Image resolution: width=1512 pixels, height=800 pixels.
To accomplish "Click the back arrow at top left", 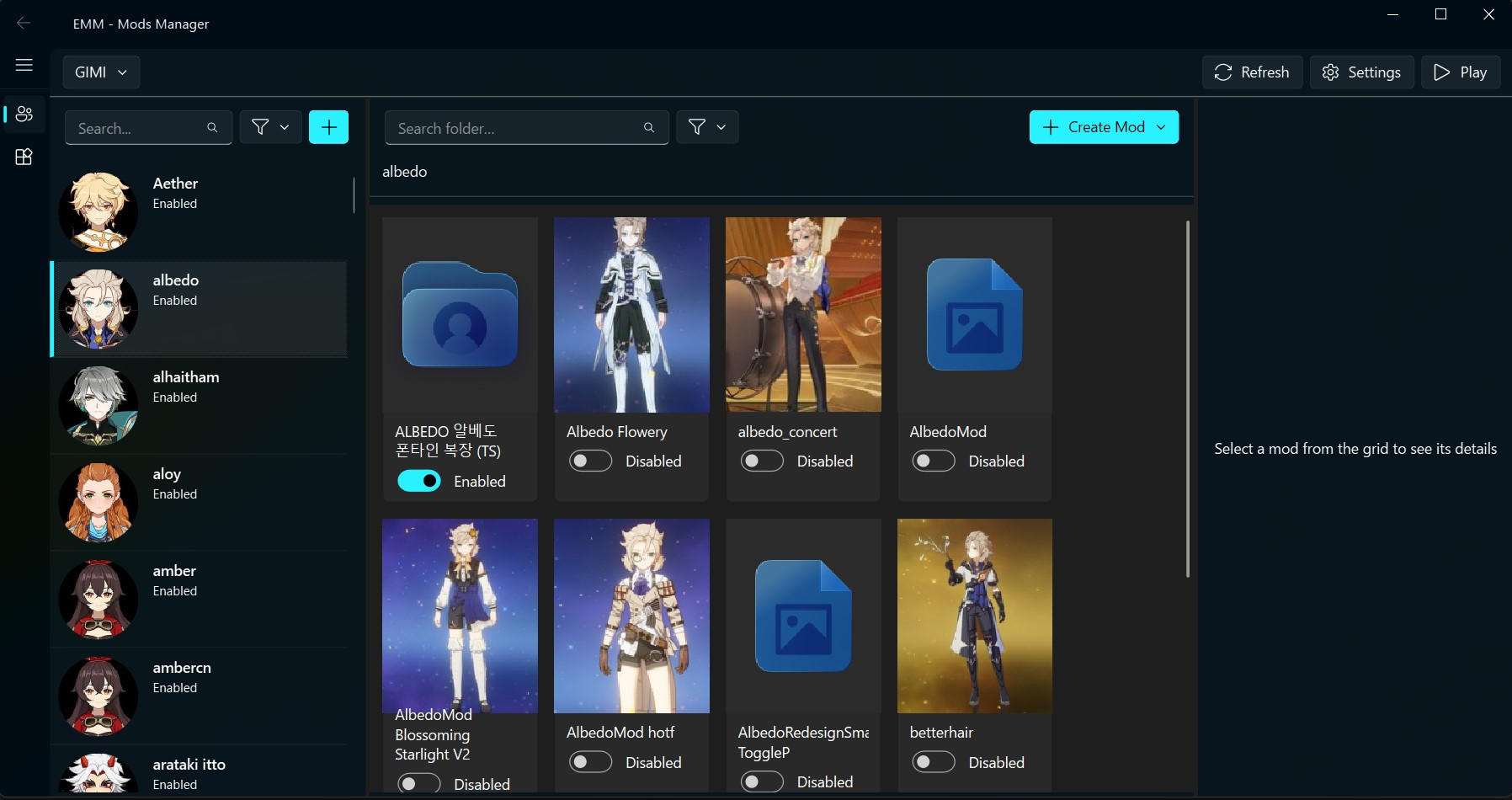I will (24, 23).
